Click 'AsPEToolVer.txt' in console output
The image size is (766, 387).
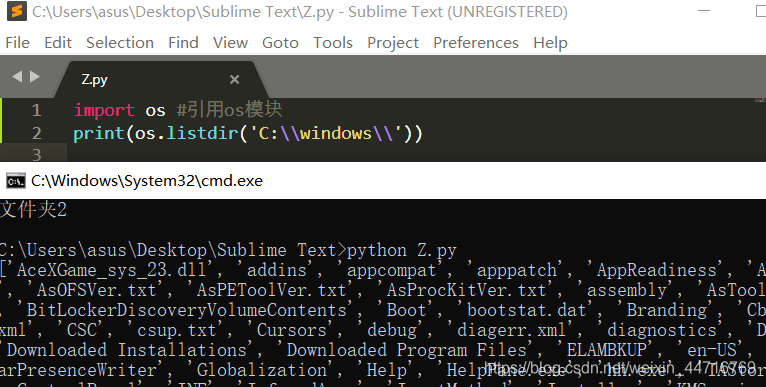point(272,290)
